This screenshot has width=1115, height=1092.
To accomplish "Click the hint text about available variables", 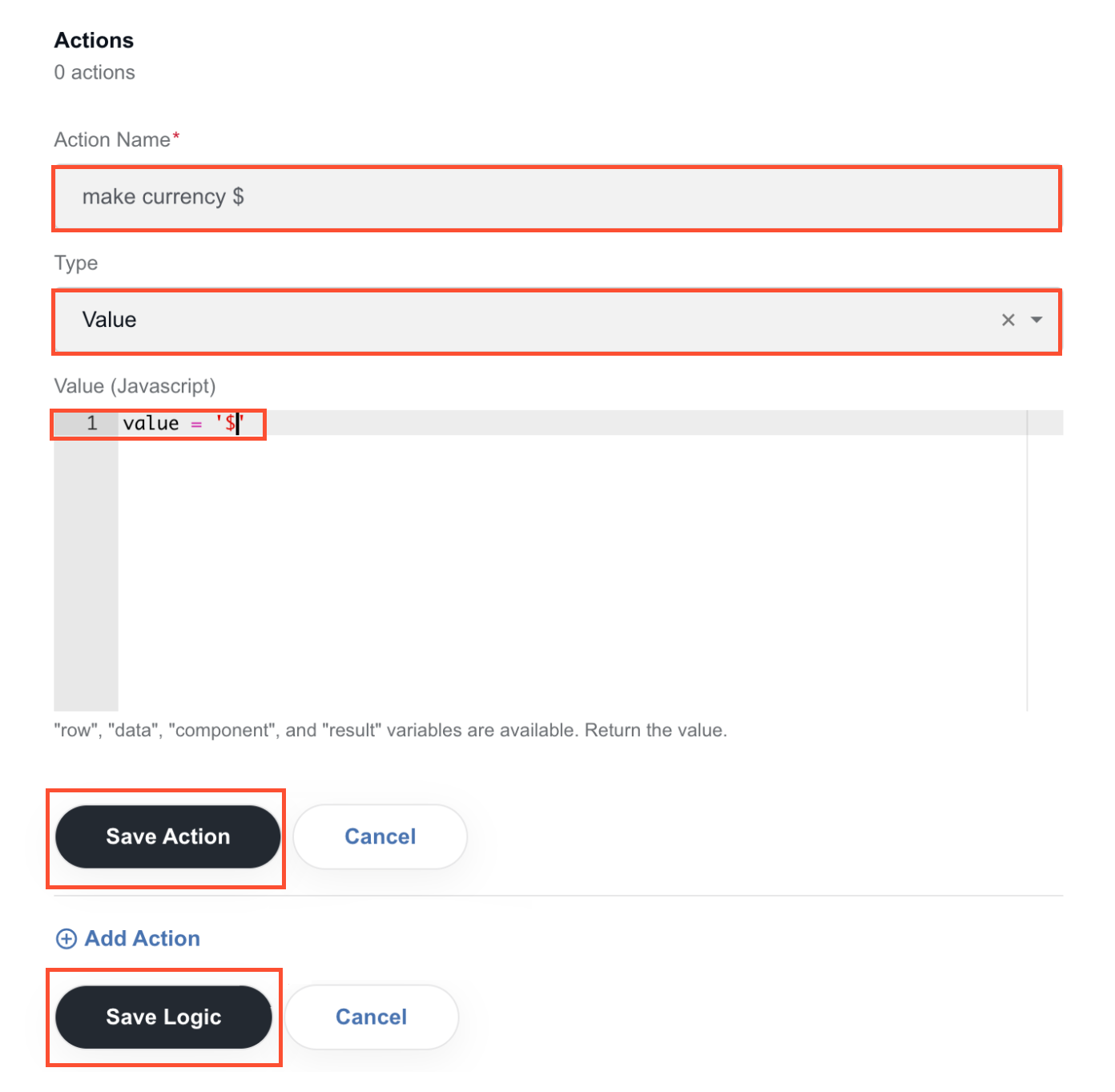I will pyautogui.click(x=390, y=731).
